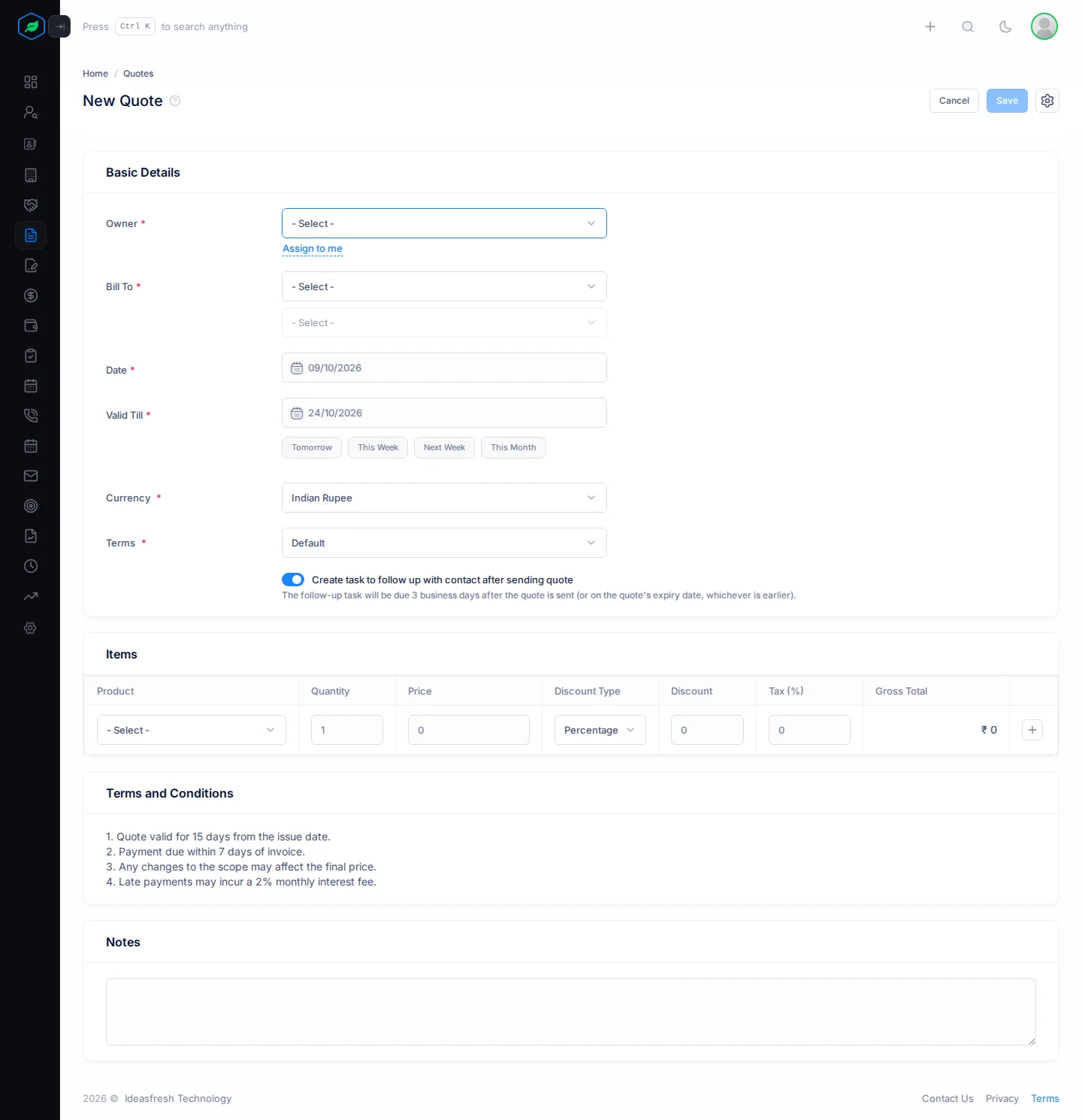Open the document-with-pencil sidebar icon

point(31,265)
